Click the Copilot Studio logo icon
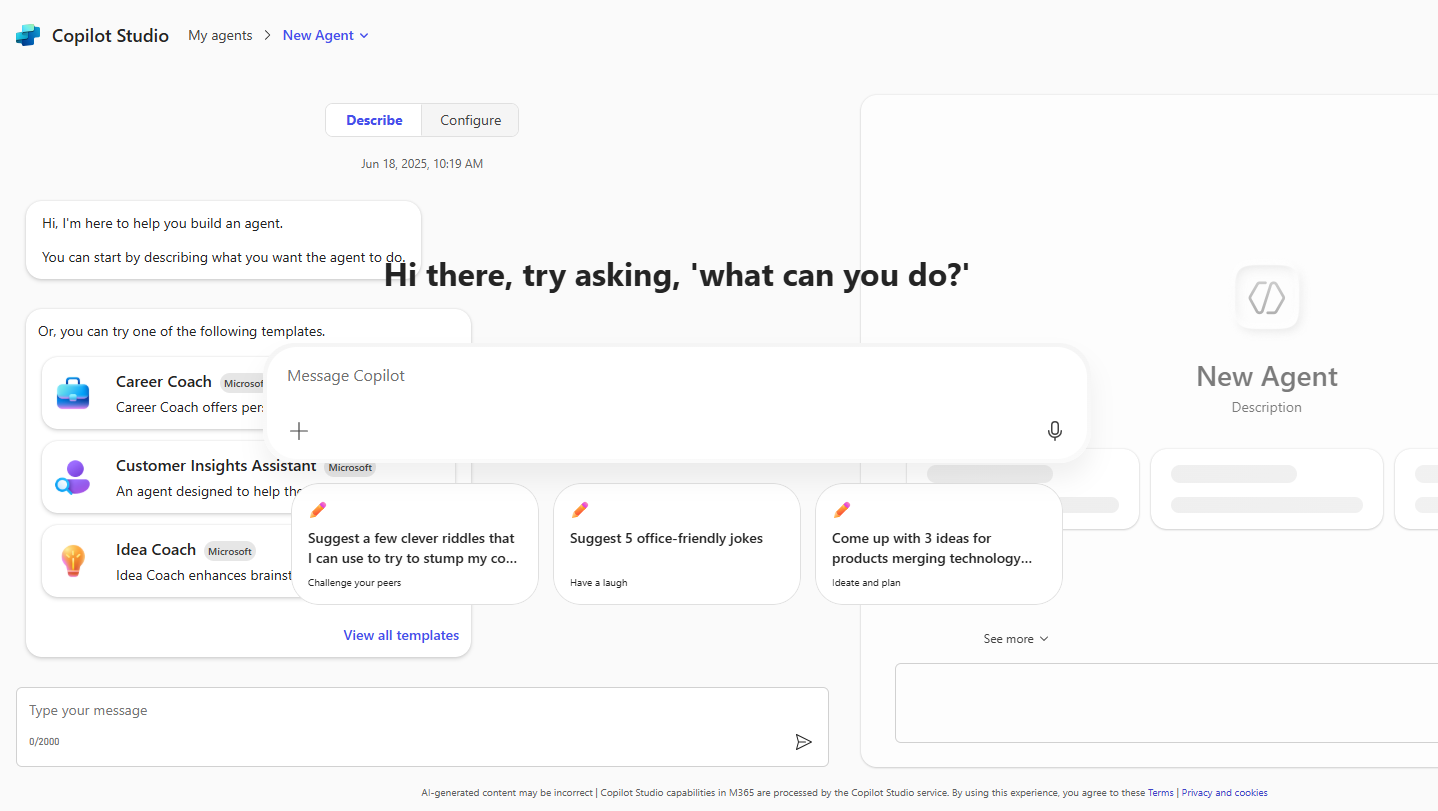The width and height of the screenshot is (1438, 811). pyautogui.click(x=28, y=34)
